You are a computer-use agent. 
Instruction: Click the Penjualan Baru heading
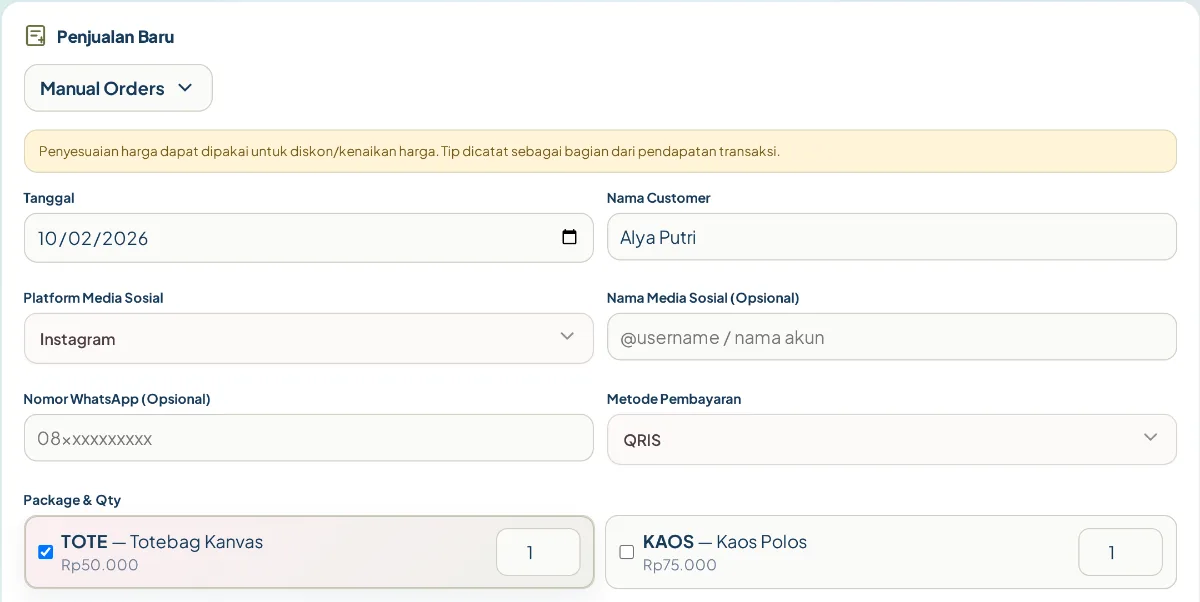(x=115, y=37)
